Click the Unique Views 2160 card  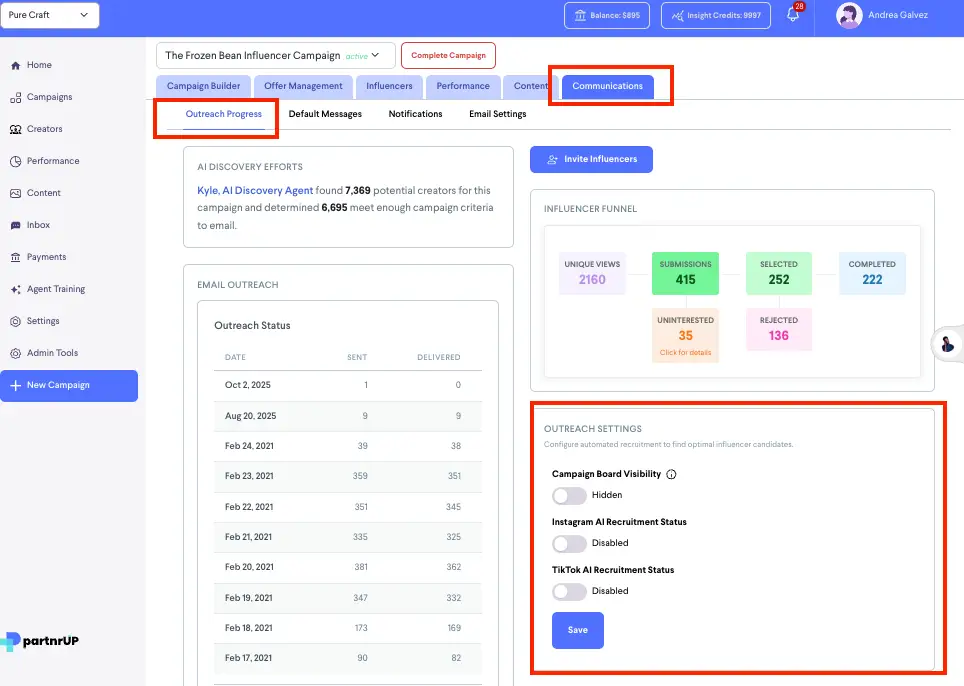click(592, 273)
